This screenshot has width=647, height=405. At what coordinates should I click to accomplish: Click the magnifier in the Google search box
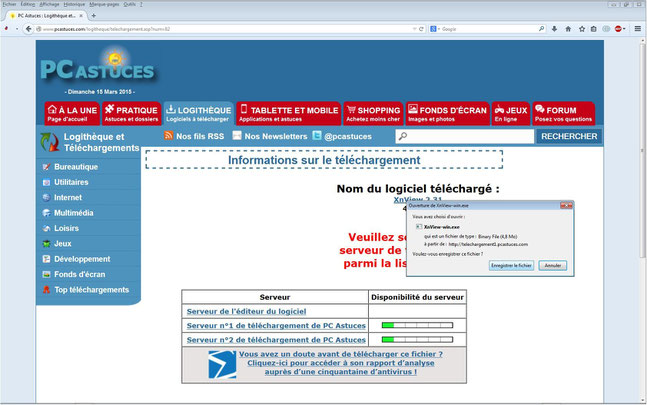coord(541,29)
